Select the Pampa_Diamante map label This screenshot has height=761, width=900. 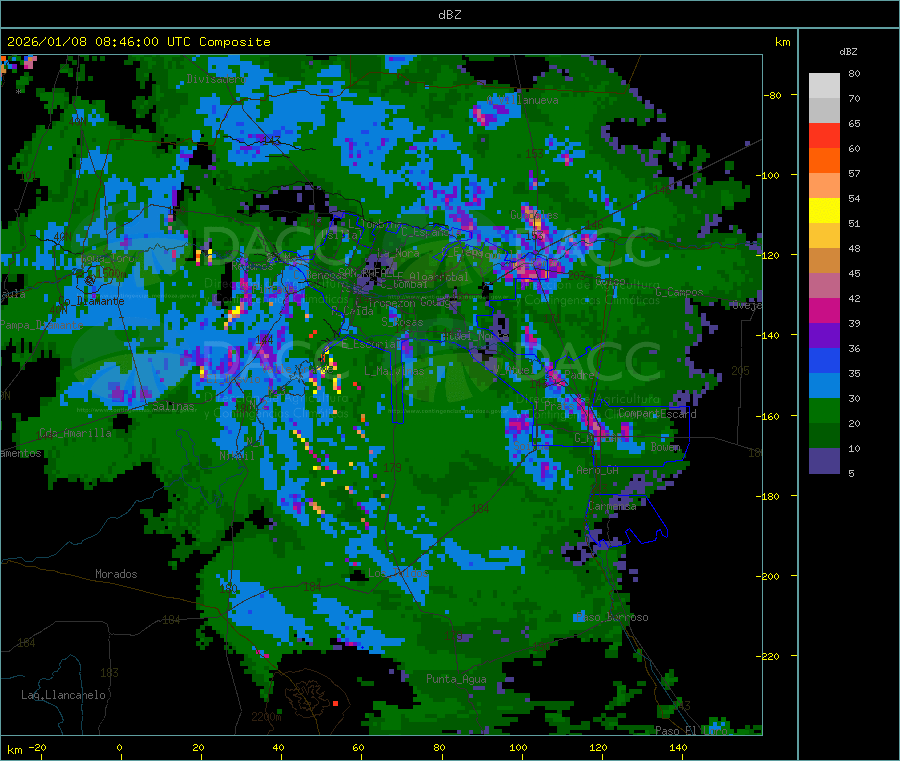[x=41, y=325]
